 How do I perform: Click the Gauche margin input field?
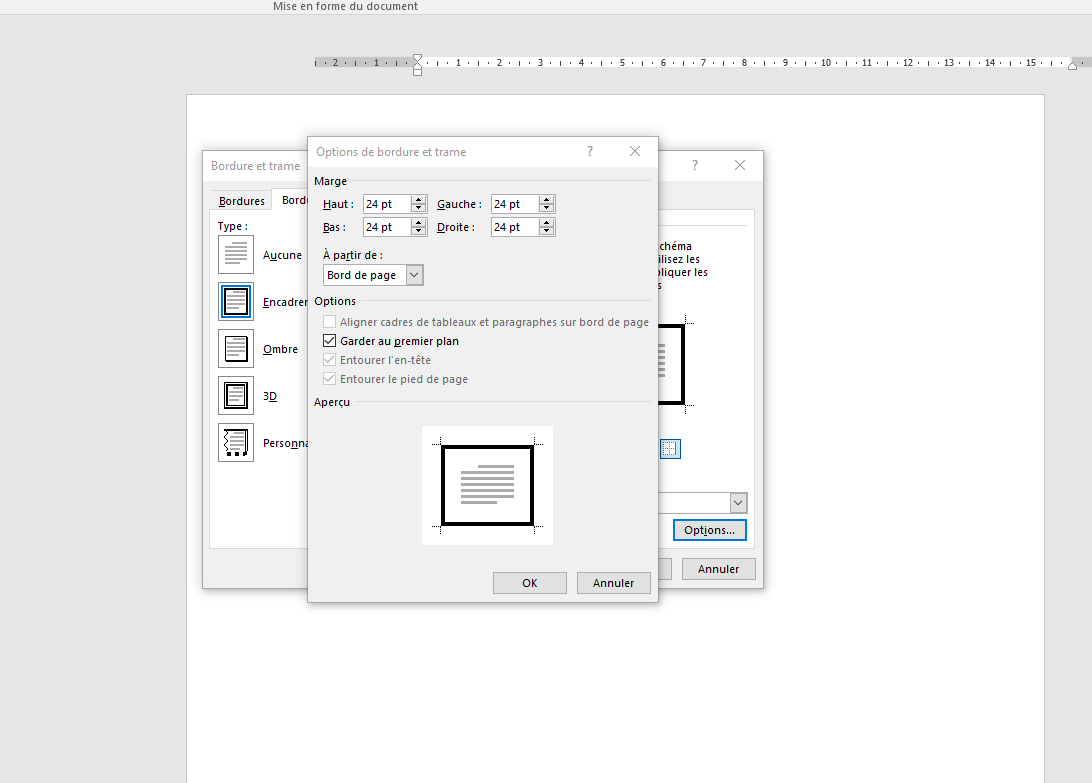click(515, 204)
